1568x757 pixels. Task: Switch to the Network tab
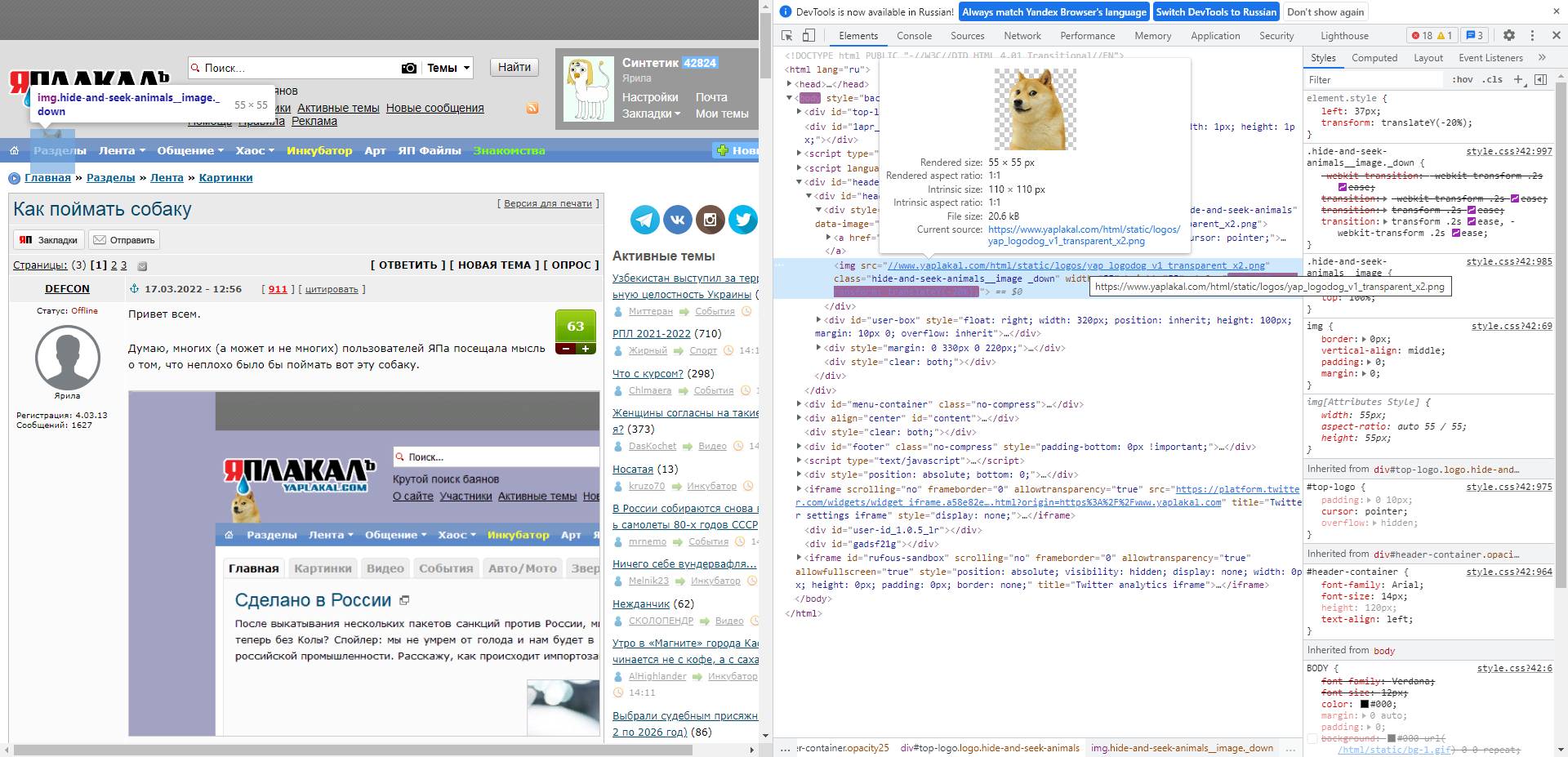1022,36
